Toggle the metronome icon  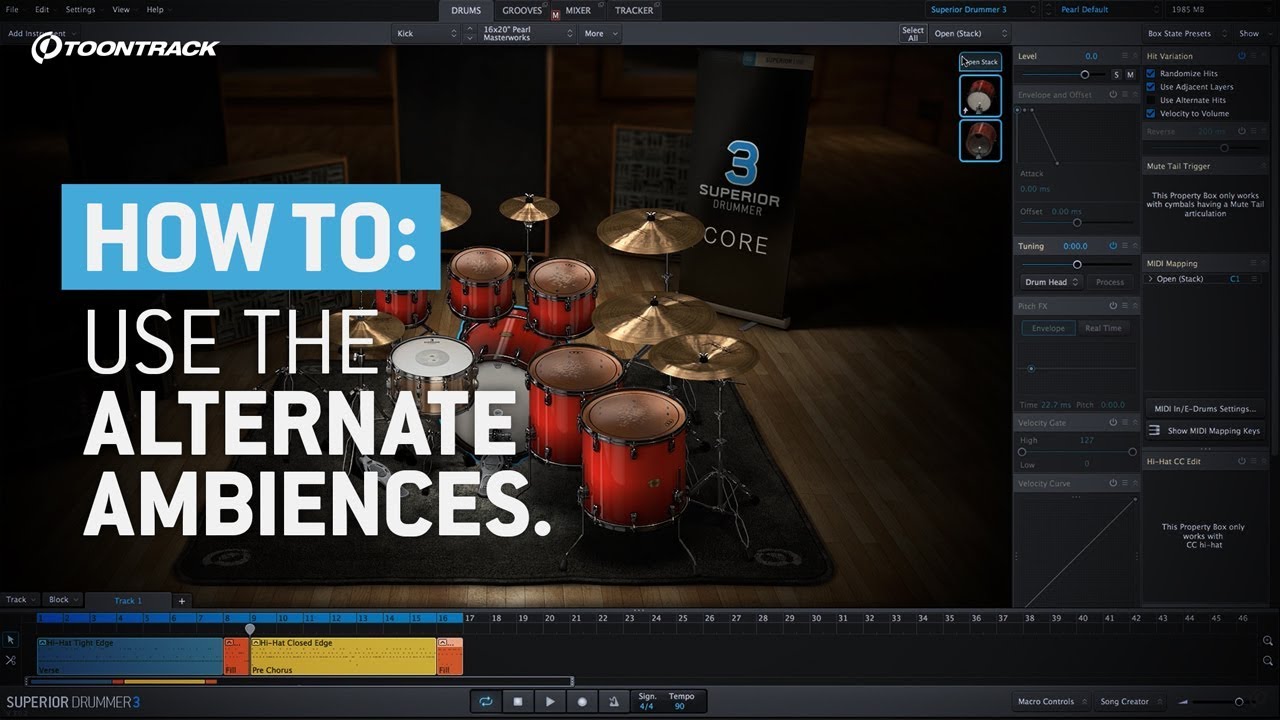tap(614, 702)
